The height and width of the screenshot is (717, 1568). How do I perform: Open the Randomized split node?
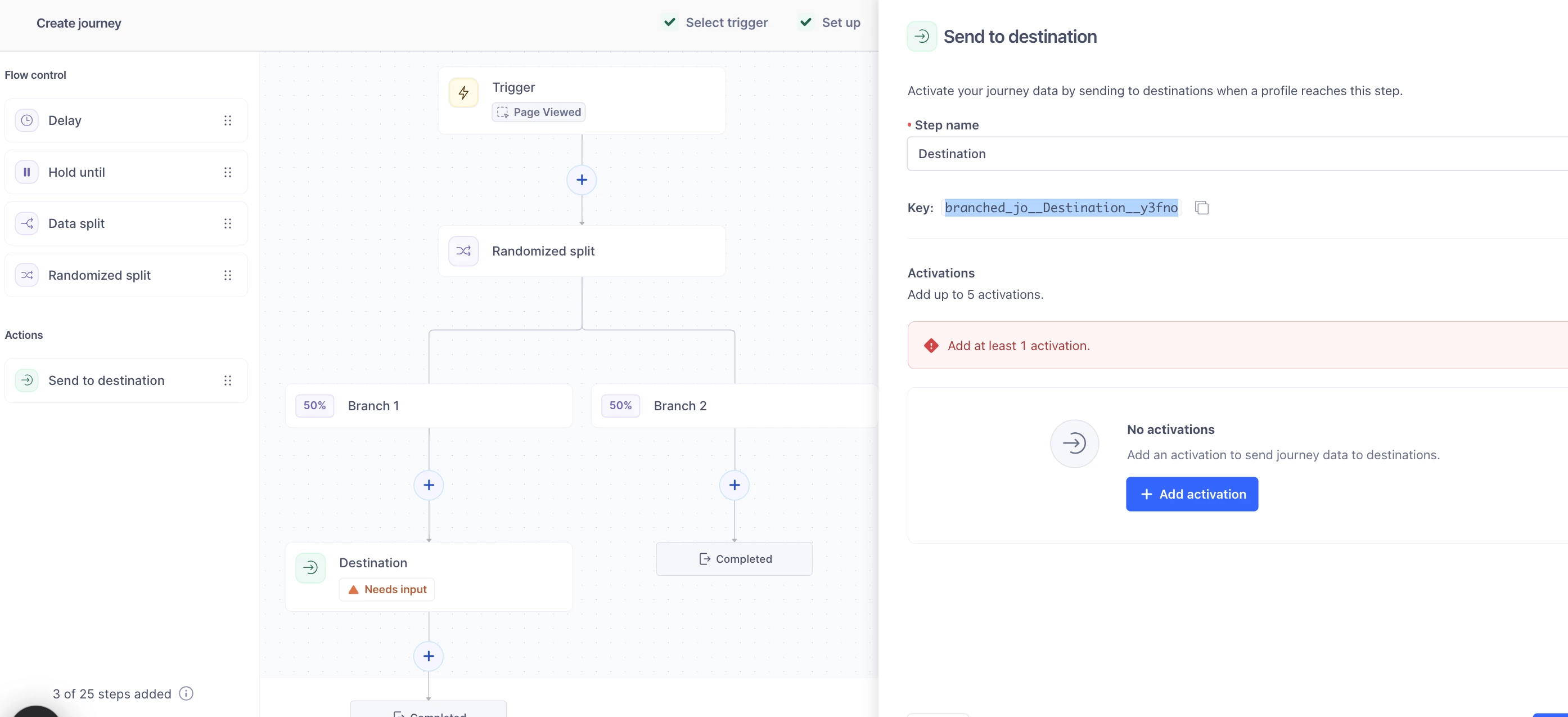point(582,251)
